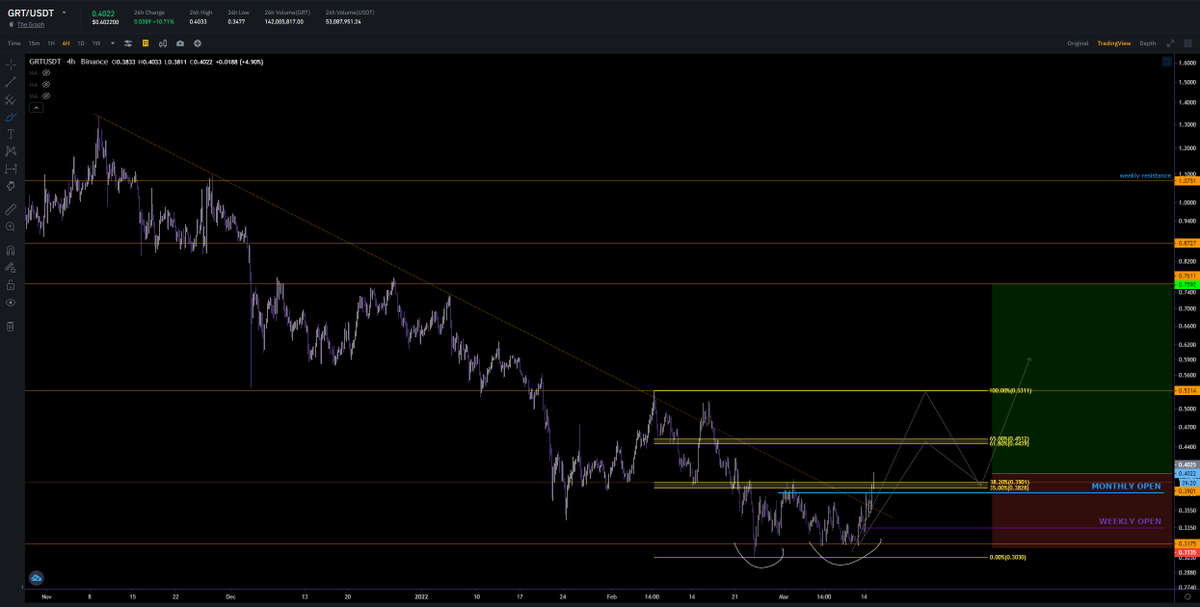The height and width of the screenshot is (607, 1200).
Task: Toggle stay in drawing mode pencil-lock
Action: [11, 267]
